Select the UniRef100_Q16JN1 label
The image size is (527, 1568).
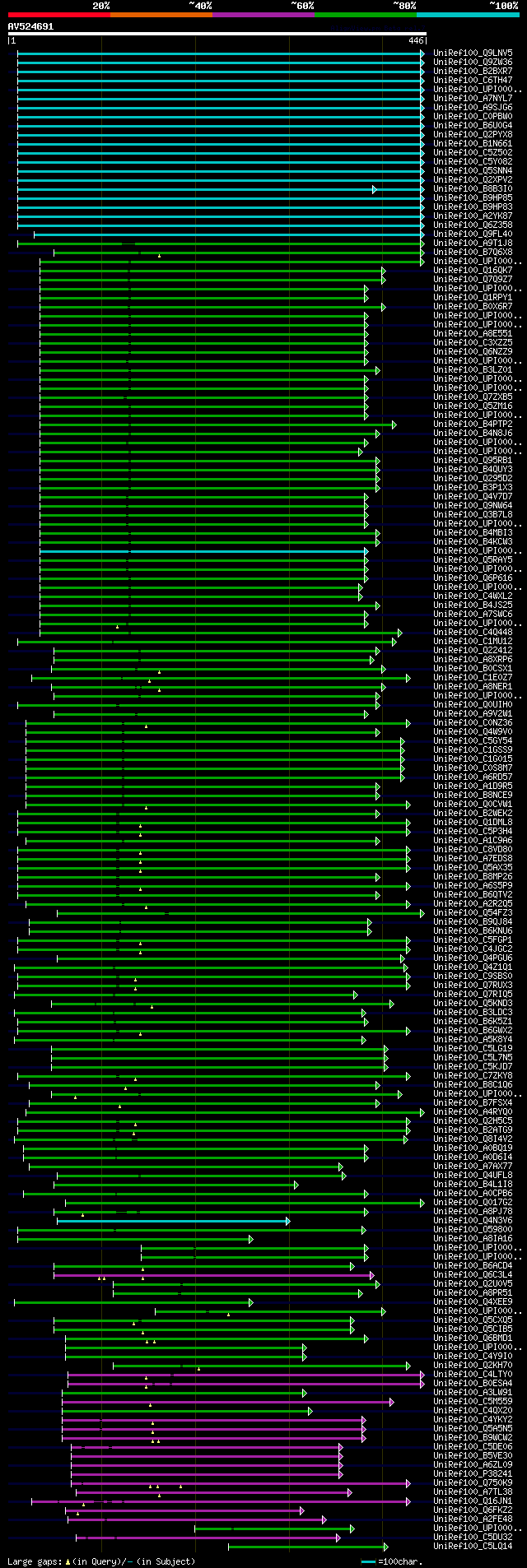coord(473,1501)
